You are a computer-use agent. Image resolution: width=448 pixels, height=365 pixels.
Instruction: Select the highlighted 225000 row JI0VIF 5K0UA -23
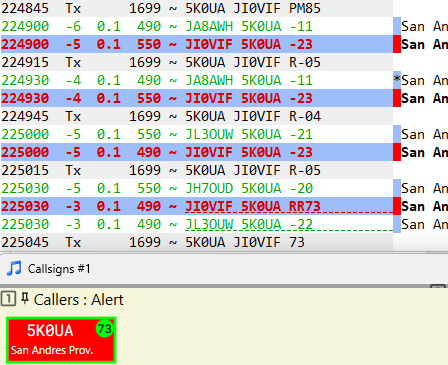(197, 152)
